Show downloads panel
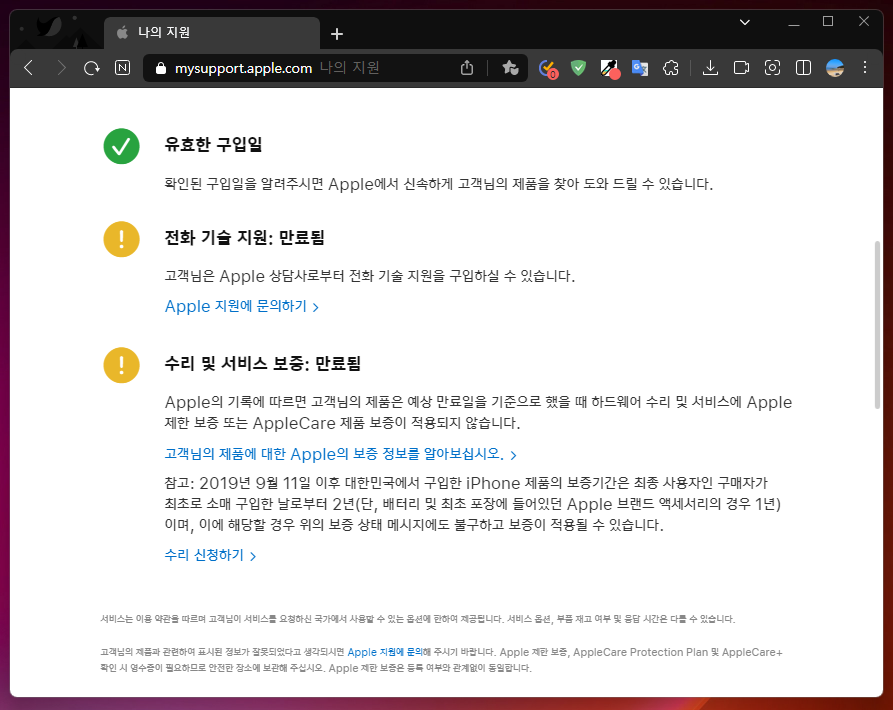893x710 pixels. (x=710, y=68)
